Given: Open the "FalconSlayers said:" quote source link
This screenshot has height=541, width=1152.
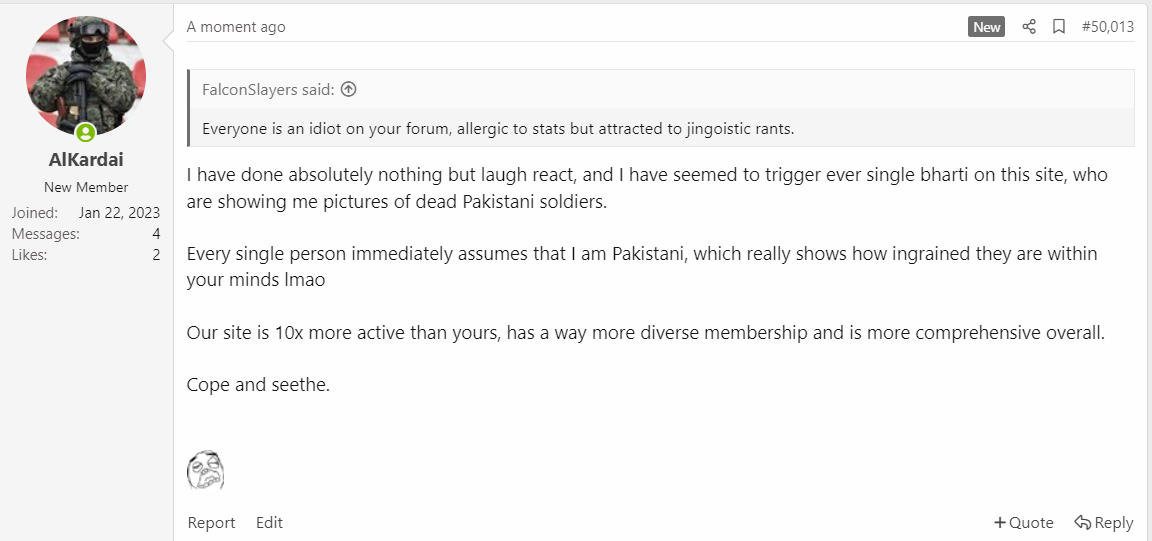Looking at the screenshot, I should (268, 90).
